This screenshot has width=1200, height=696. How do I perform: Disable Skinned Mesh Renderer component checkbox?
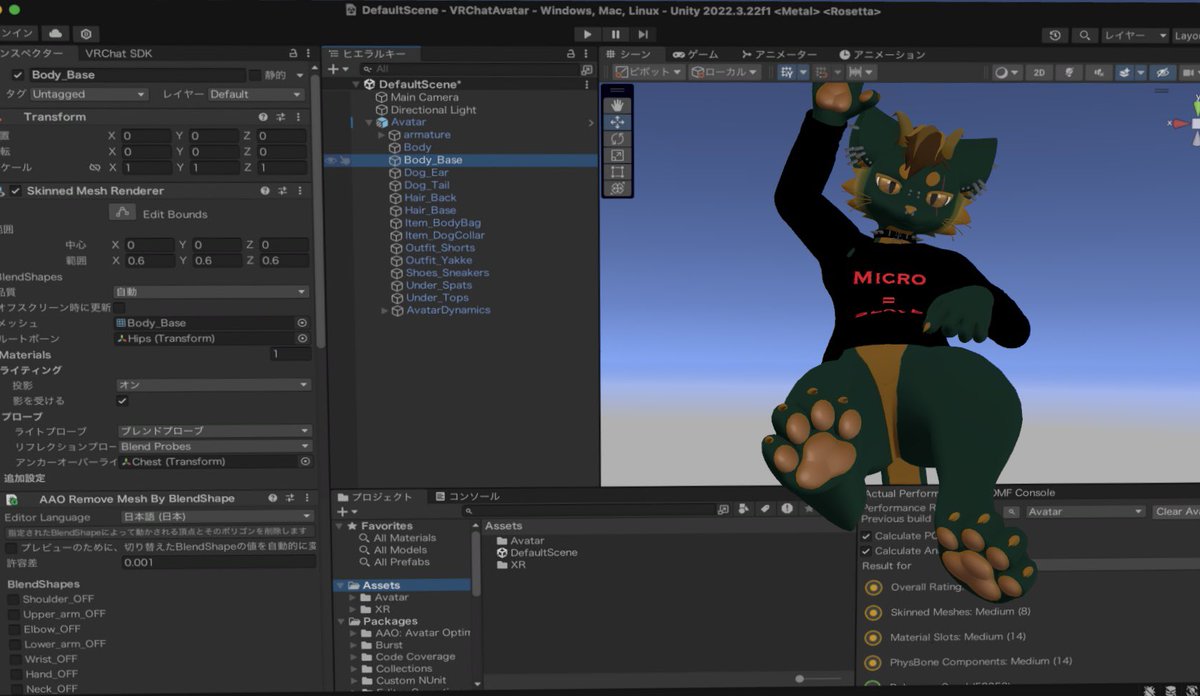[x=16, y=191]
